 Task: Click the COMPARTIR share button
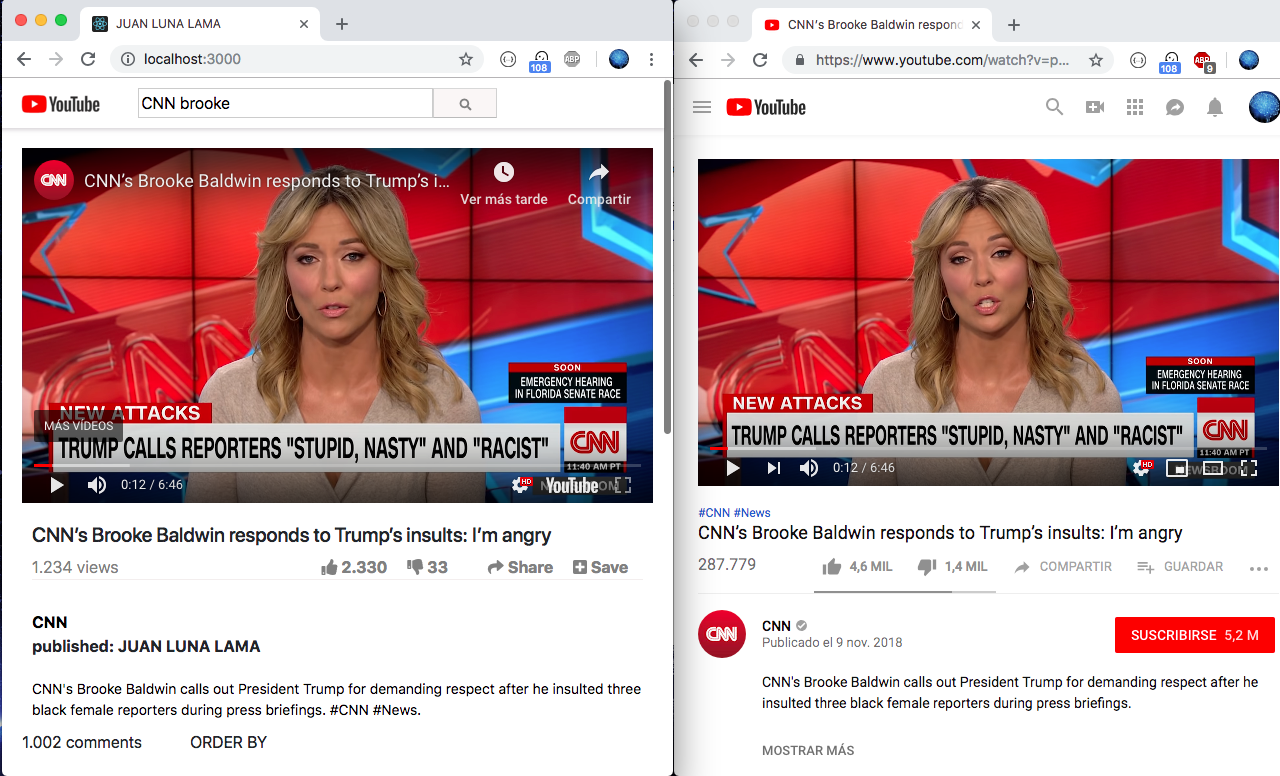(x=1063, y=567)
